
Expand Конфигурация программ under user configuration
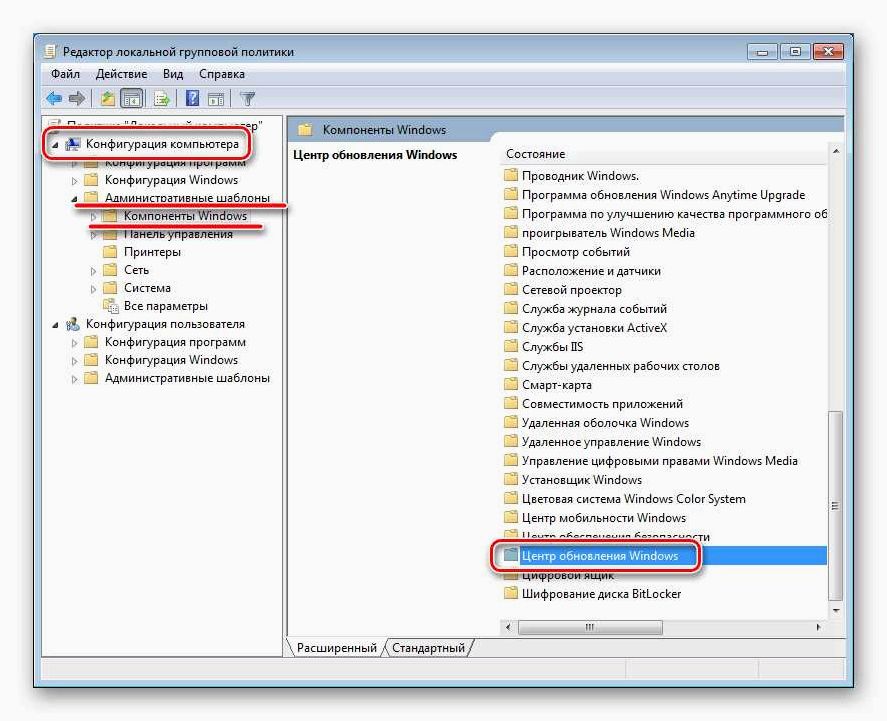[x=74, y=343]
